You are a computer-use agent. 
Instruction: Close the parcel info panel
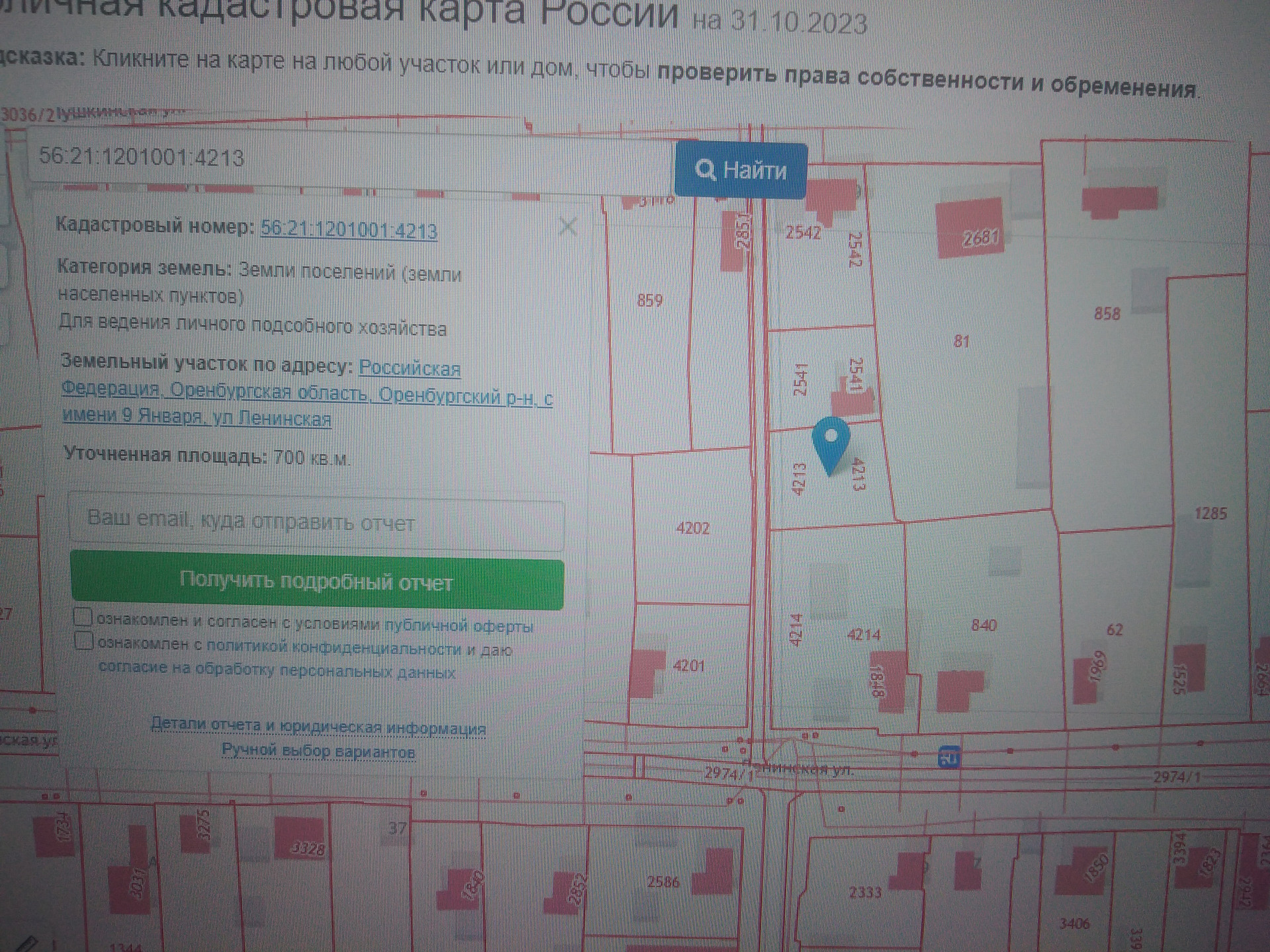pyautogui.click(x=567, y=227)
